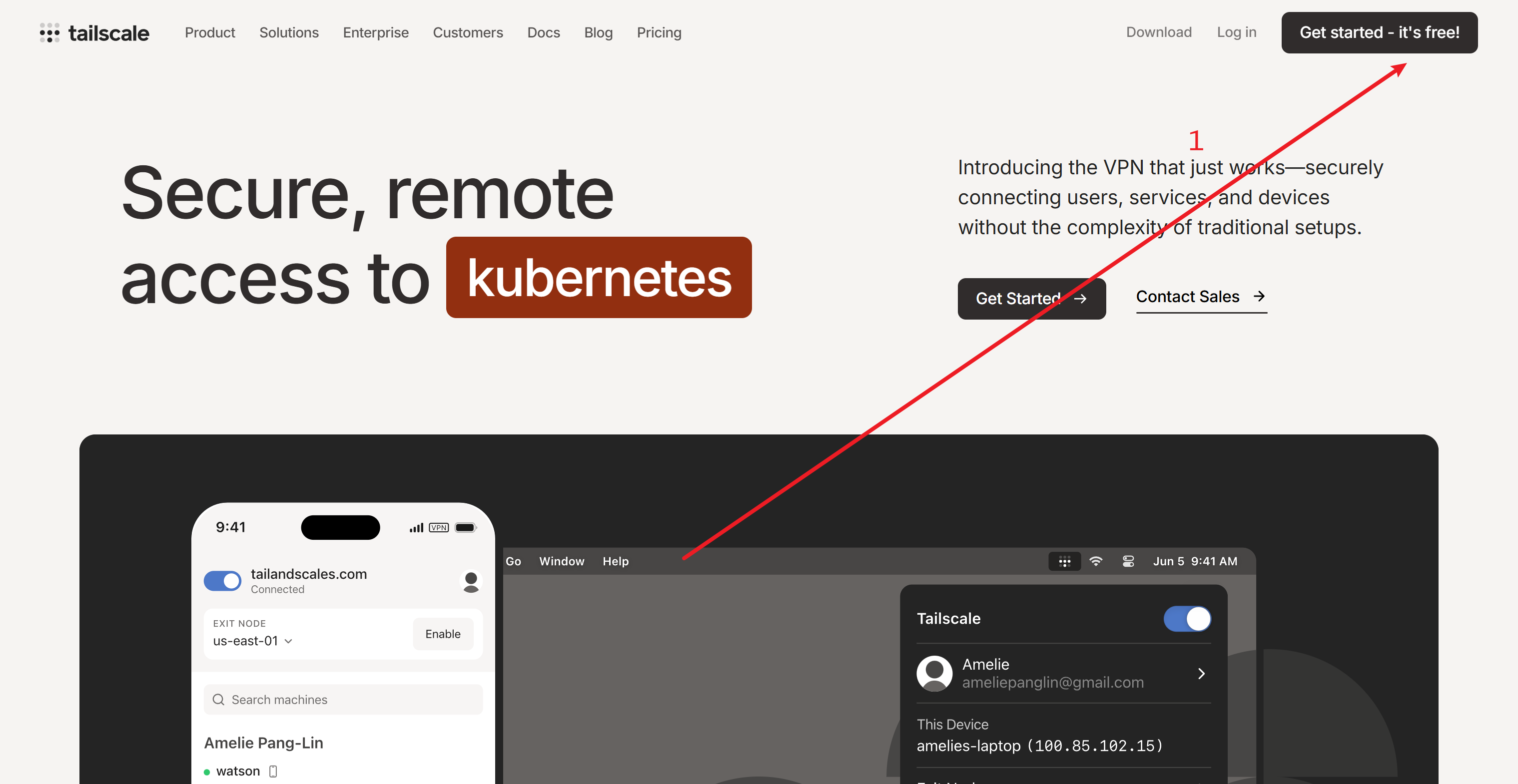Click the Contact Sales link
This screenshot has width=1518, height=784.
(1201, 297)
